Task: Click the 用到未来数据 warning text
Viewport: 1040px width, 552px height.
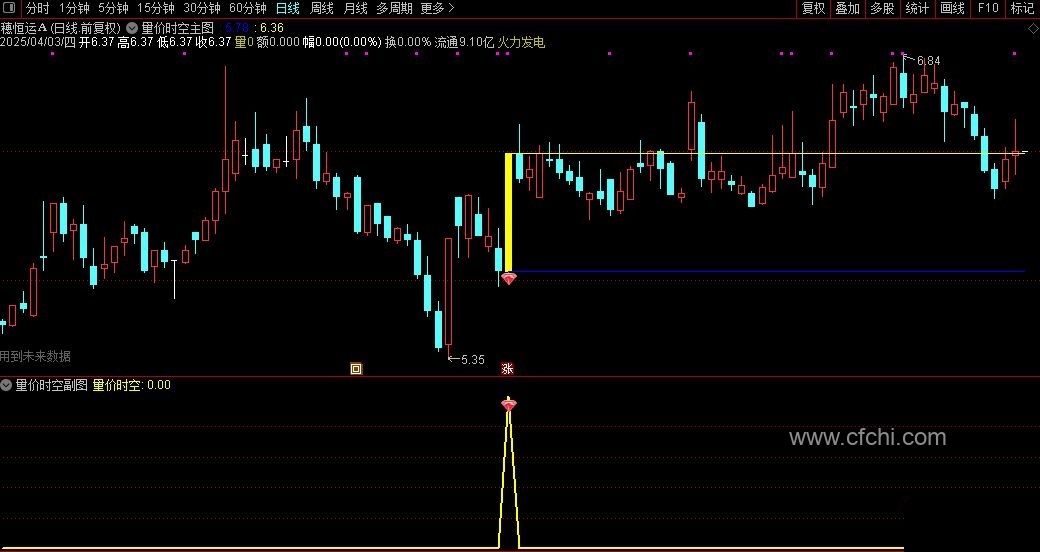Action: [35, 356]
